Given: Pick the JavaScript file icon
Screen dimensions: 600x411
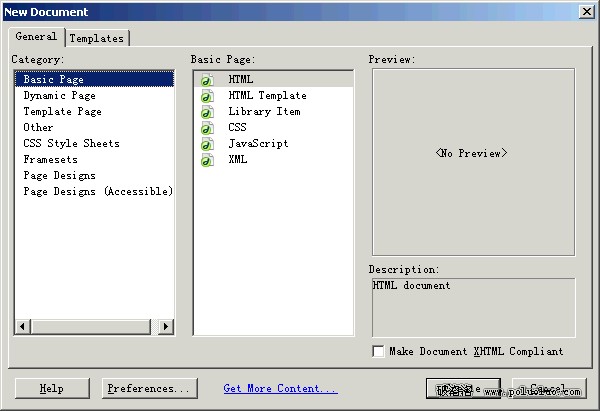Looking at the screenshot, I should 207,144.
